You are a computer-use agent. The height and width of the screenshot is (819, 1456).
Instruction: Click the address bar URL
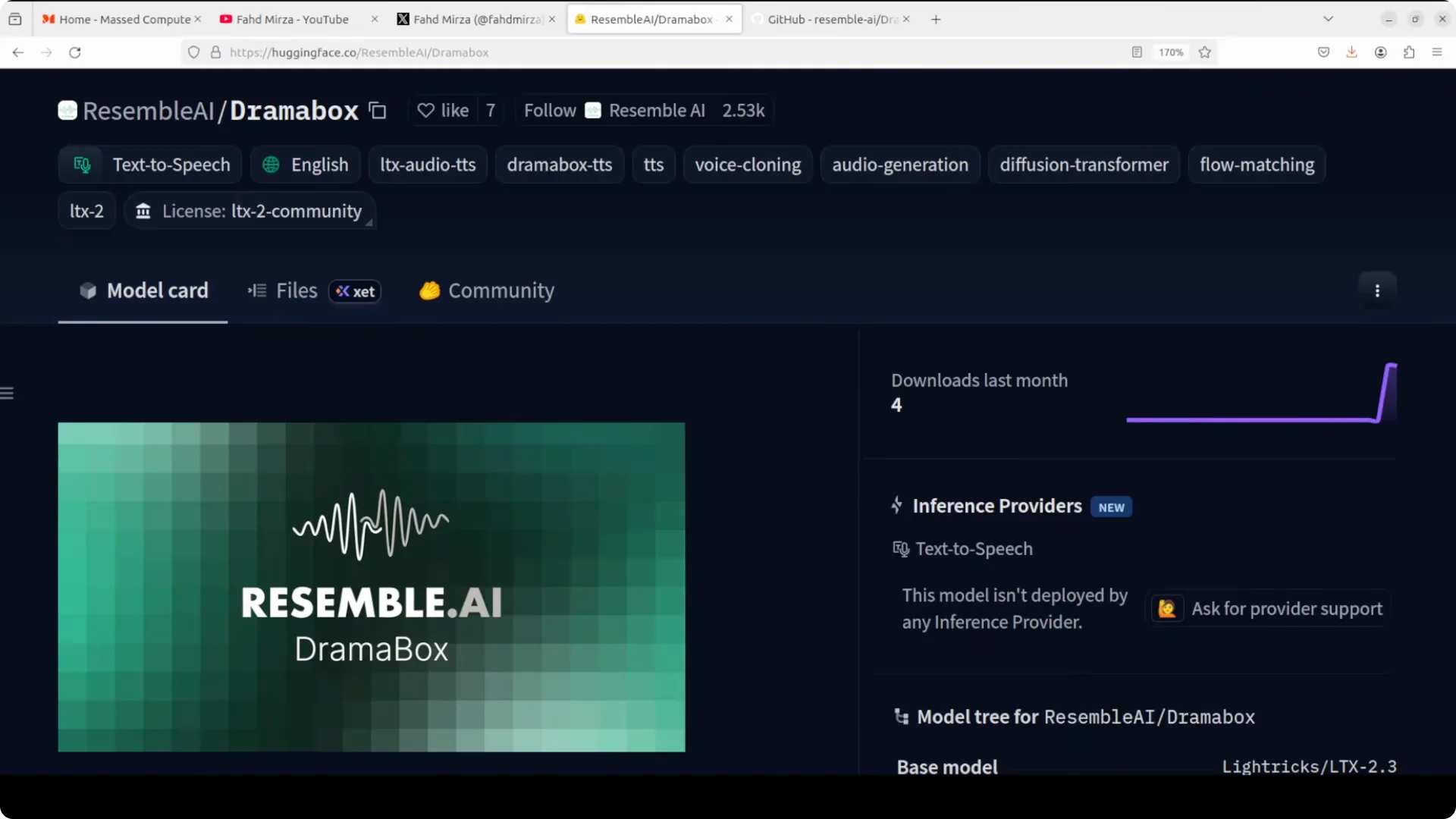(359, 52)
